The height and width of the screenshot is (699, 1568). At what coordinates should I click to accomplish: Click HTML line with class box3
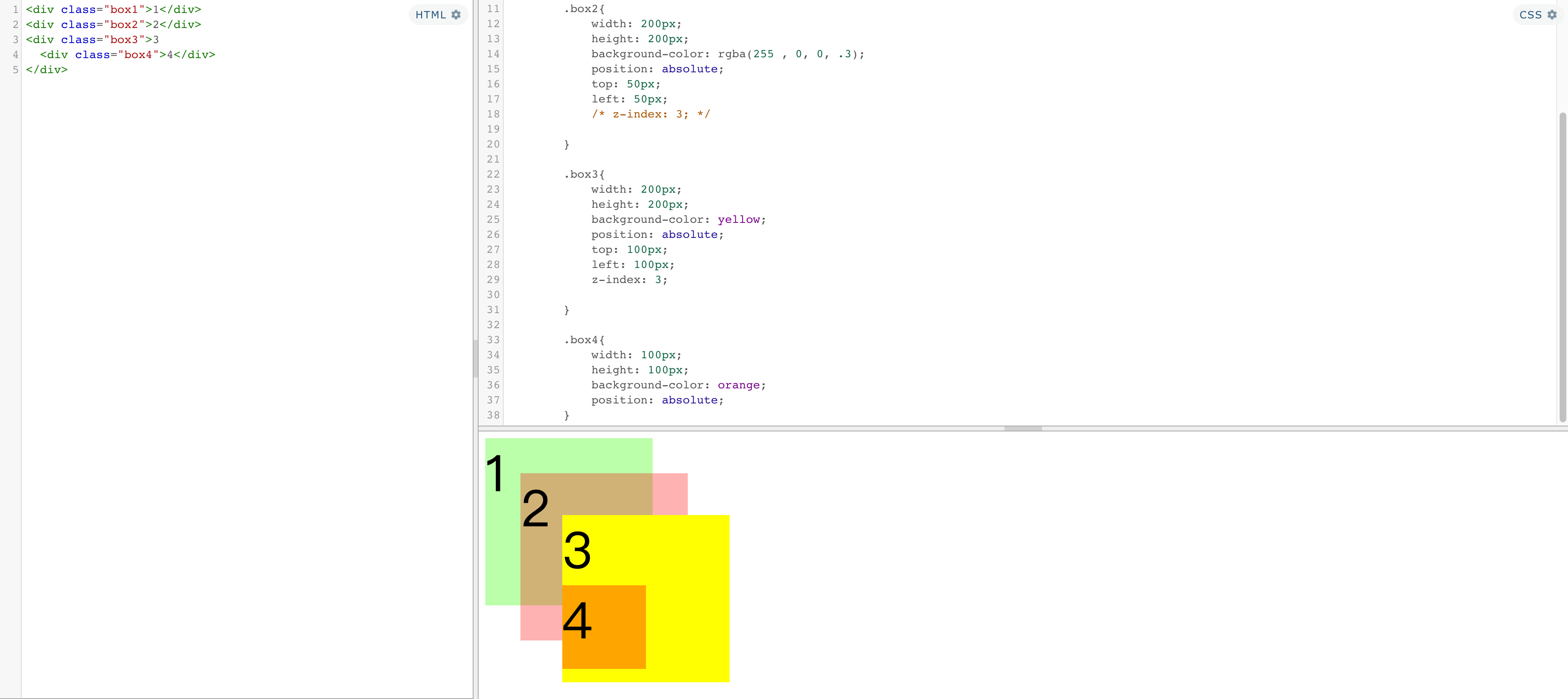tap(92, 40)
